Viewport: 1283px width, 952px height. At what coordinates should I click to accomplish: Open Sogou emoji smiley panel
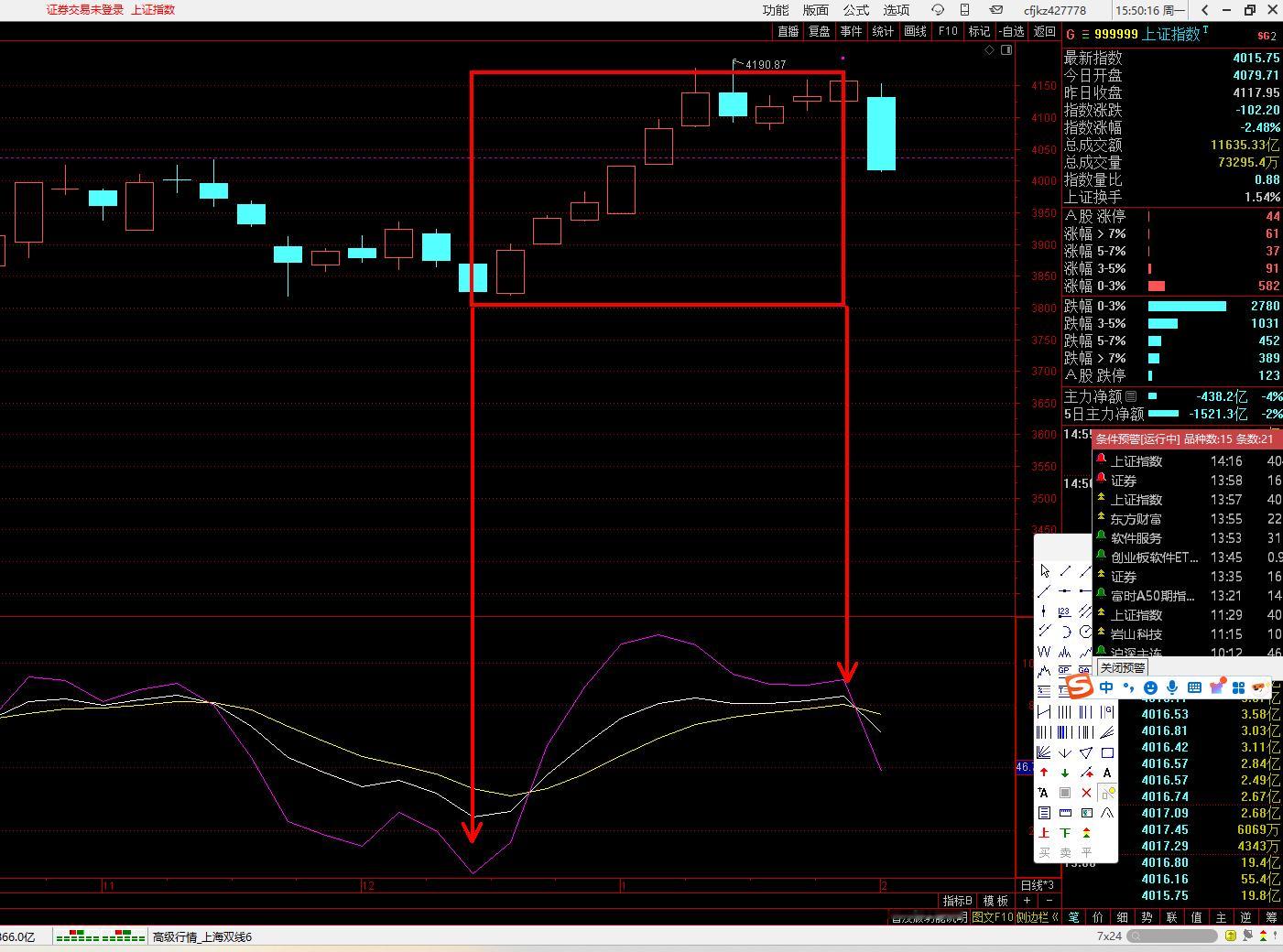(x=1150, y=687)
